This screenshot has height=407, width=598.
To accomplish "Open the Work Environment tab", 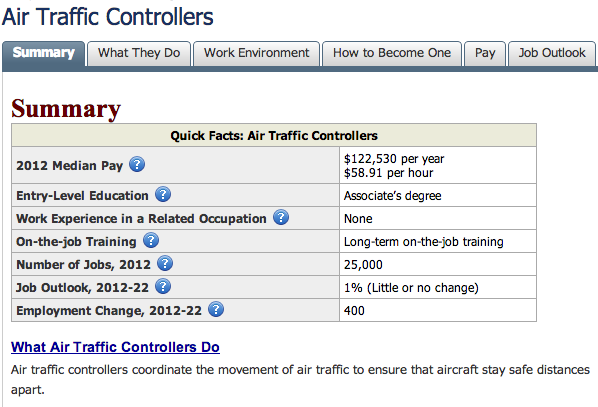I will (x=256, y=53).
